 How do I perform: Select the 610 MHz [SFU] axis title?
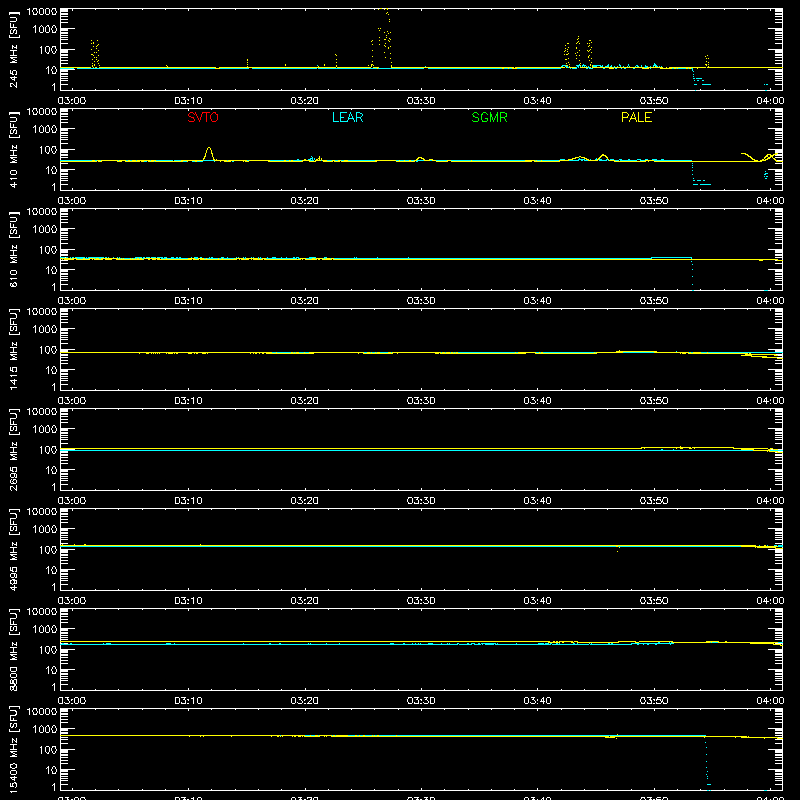[14, 249]
